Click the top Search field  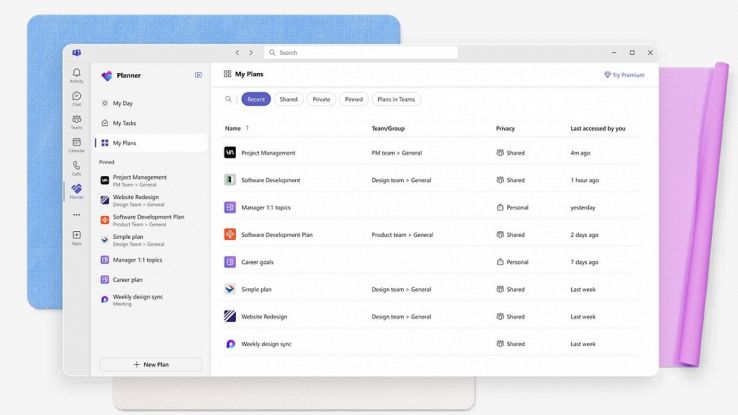click(361, 53)
